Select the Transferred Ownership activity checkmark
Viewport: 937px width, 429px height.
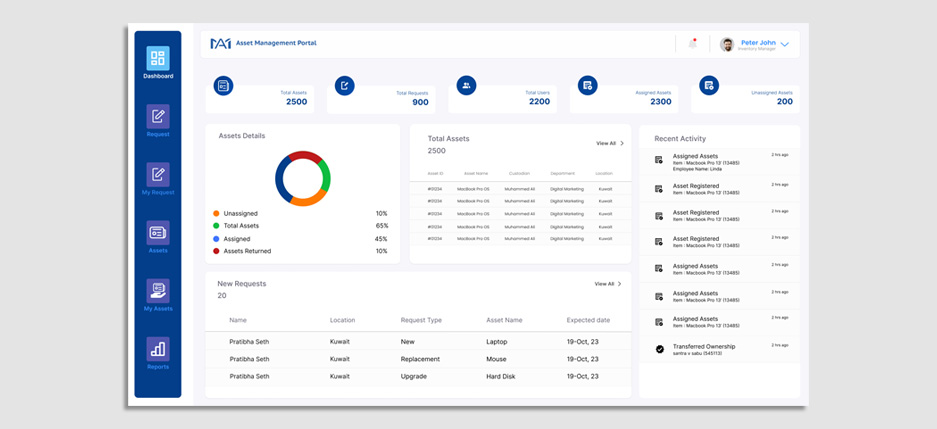[x=659, y=349]
